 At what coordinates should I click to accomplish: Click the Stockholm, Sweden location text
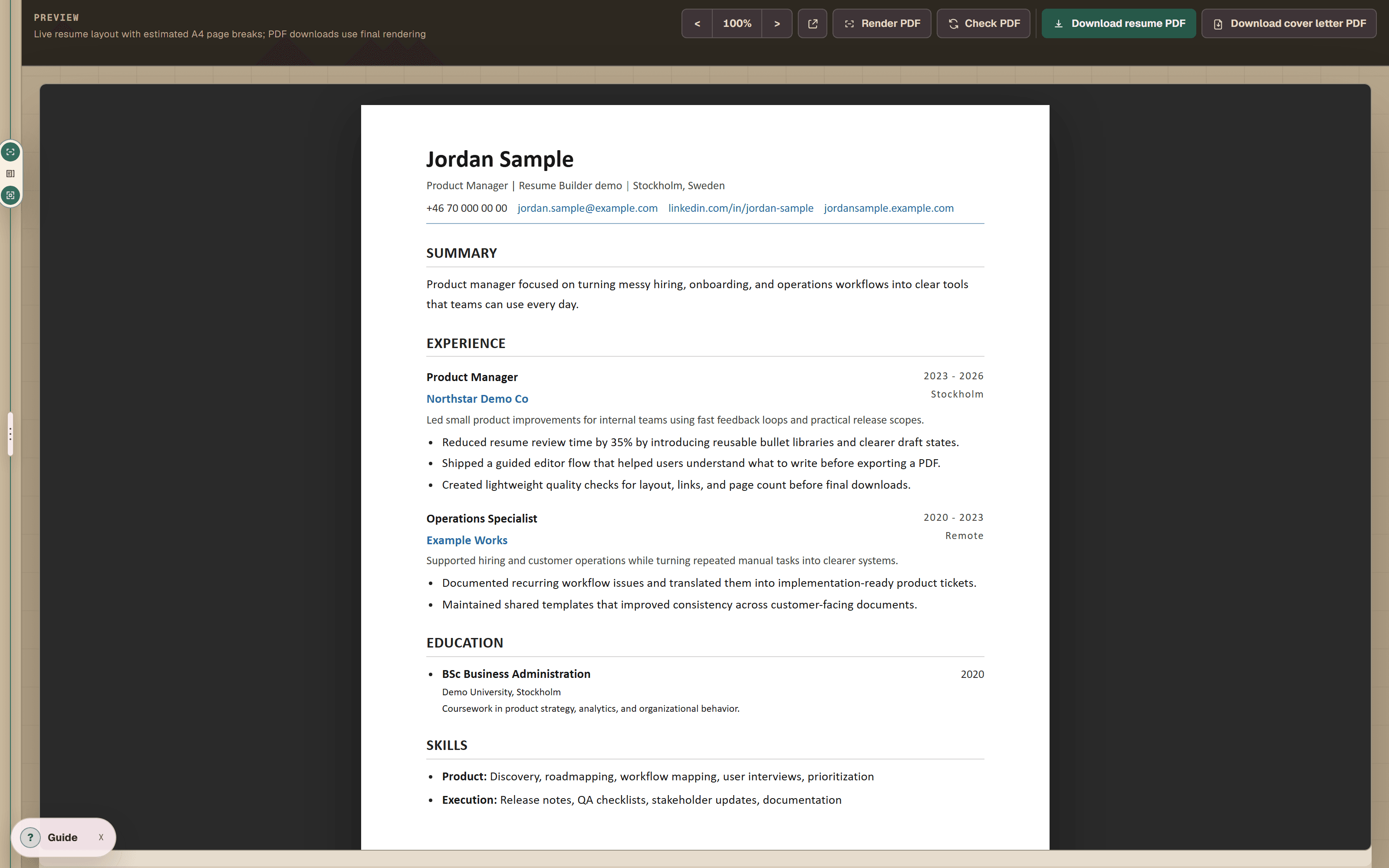678,185
